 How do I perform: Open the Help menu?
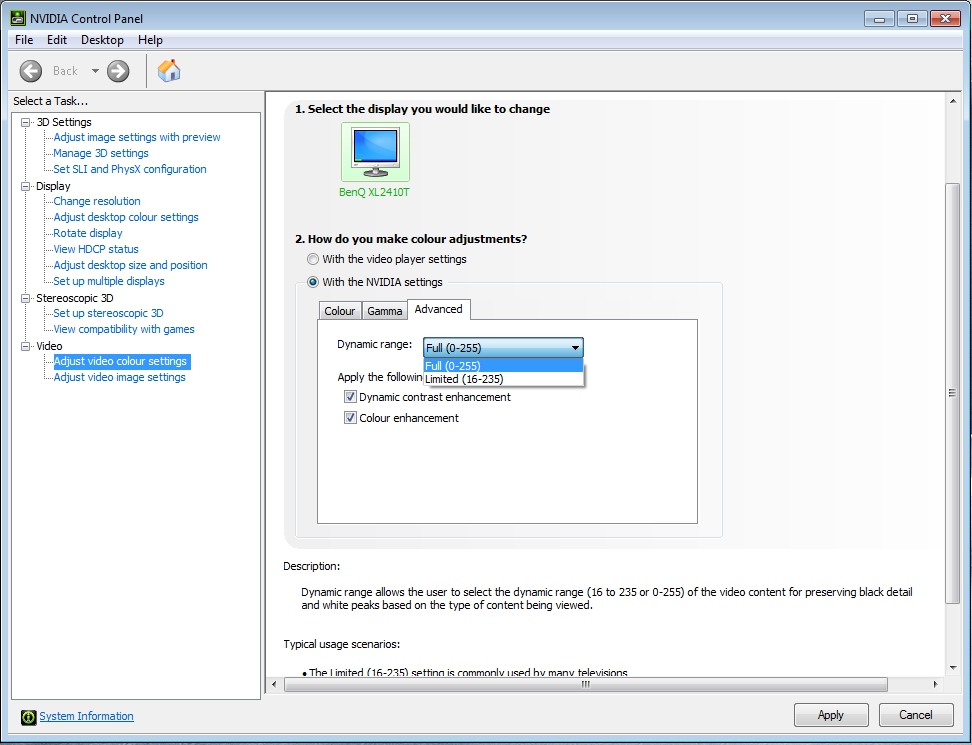pos(150,40)
